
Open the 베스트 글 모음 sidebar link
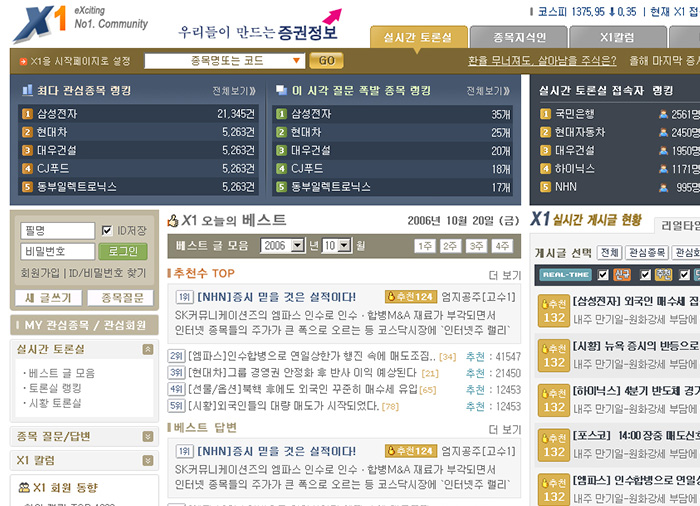[x=61, y=373]
